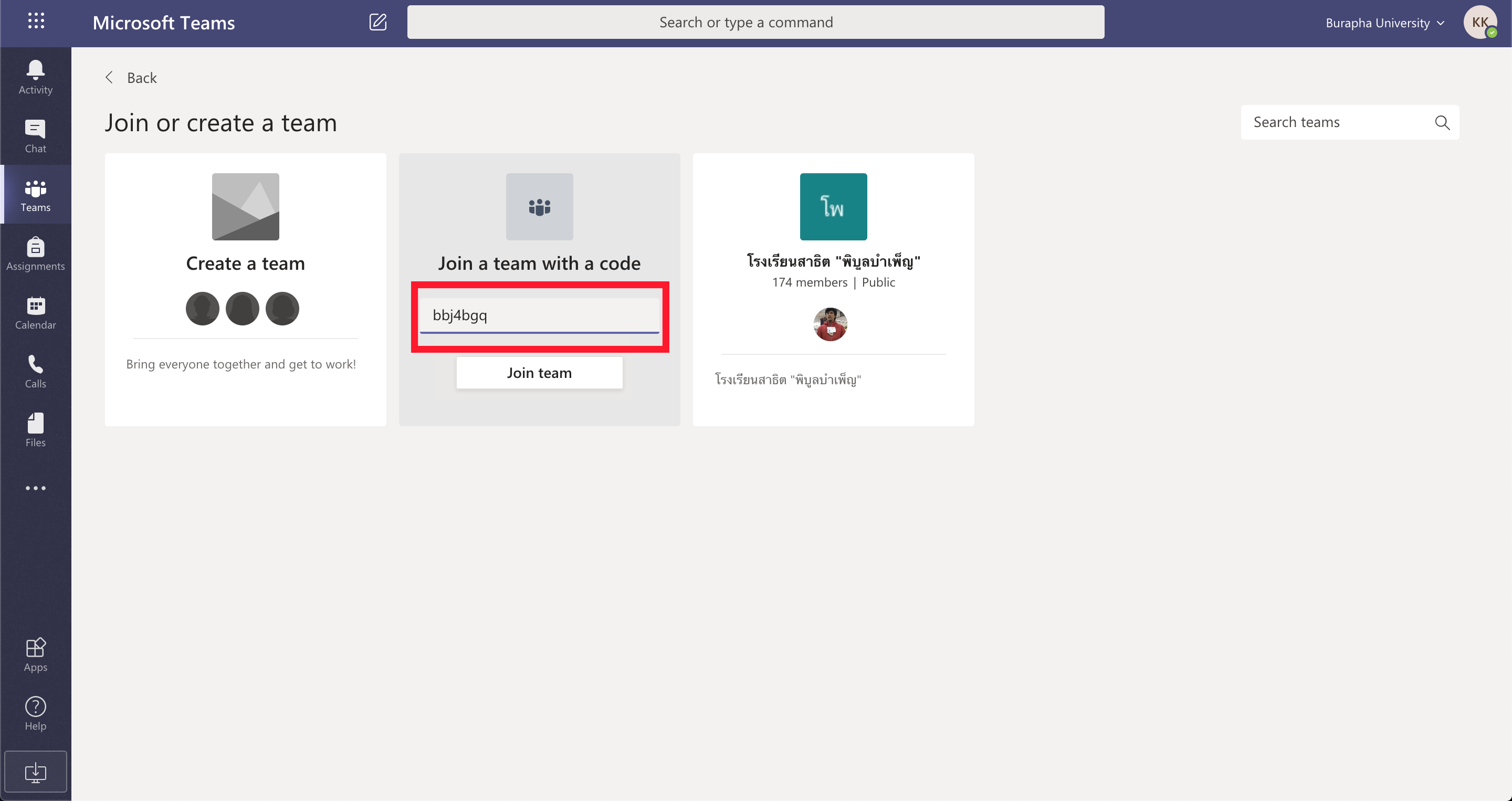The height and width of the screenshot is (801, 1512).
Task: Open Assignments in the sidebar
Action: click(x=35, y=254)
